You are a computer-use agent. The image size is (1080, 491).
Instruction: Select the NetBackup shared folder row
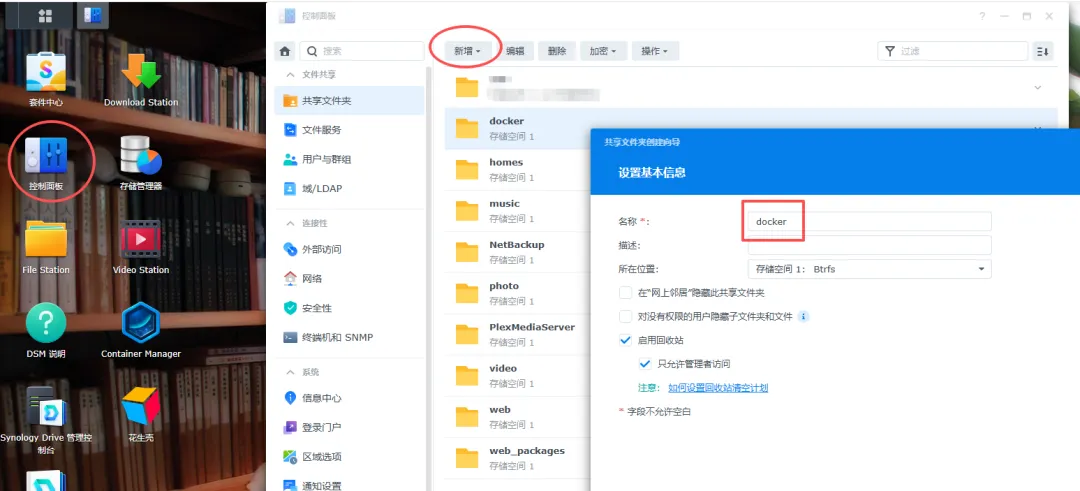coord(518,252)
